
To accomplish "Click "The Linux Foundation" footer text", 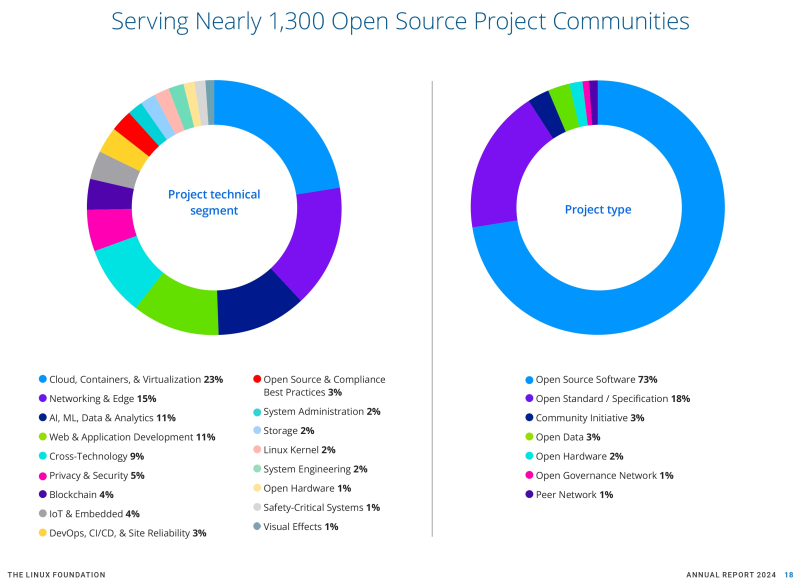I will [x=56, y=574].
